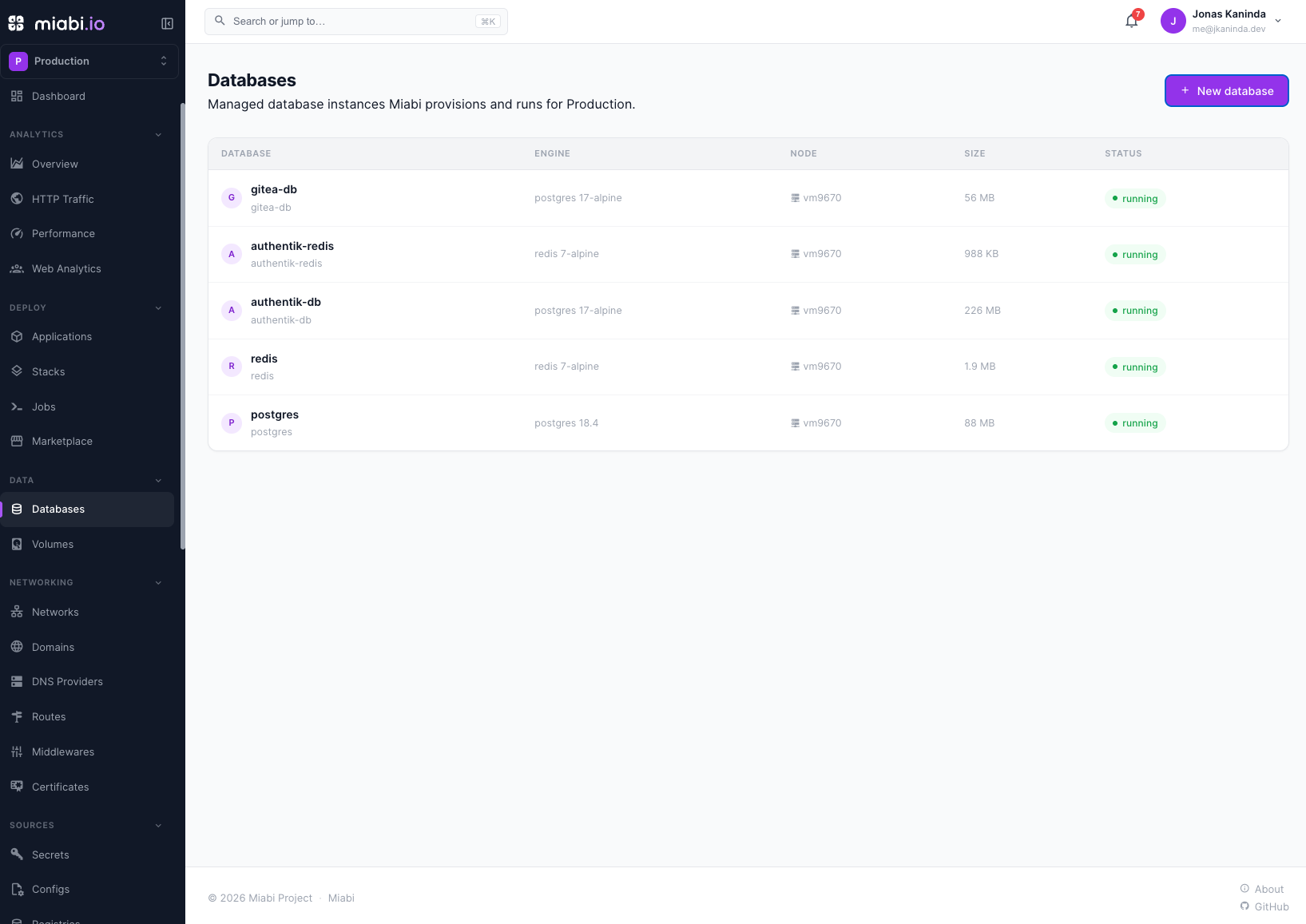The height and width of the screenshot is (924, 1306).
Task: Collapse the Sources section chevron
Action: (158, 826)
